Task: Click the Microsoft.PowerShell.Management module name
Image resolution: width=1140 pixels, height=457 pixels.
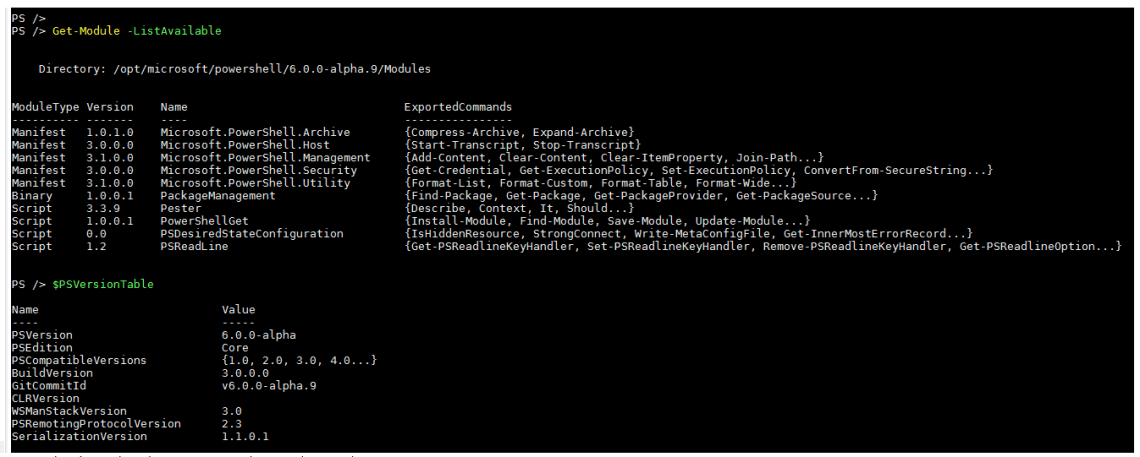Action: (x=265, y=158)
